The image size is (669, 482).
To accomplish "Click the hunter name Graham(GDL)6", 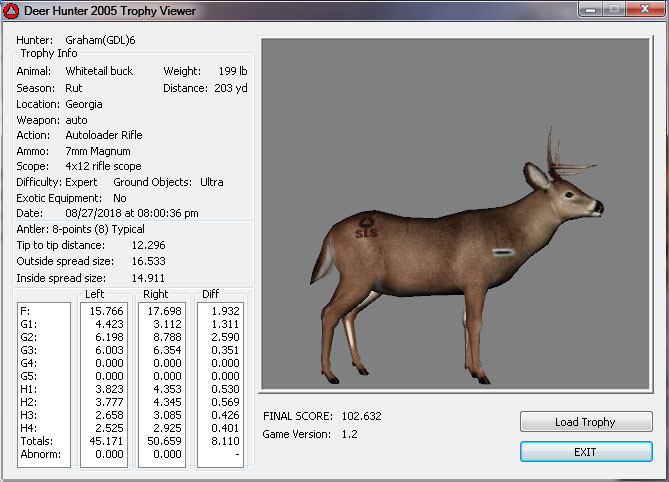I will pos(107,40).
